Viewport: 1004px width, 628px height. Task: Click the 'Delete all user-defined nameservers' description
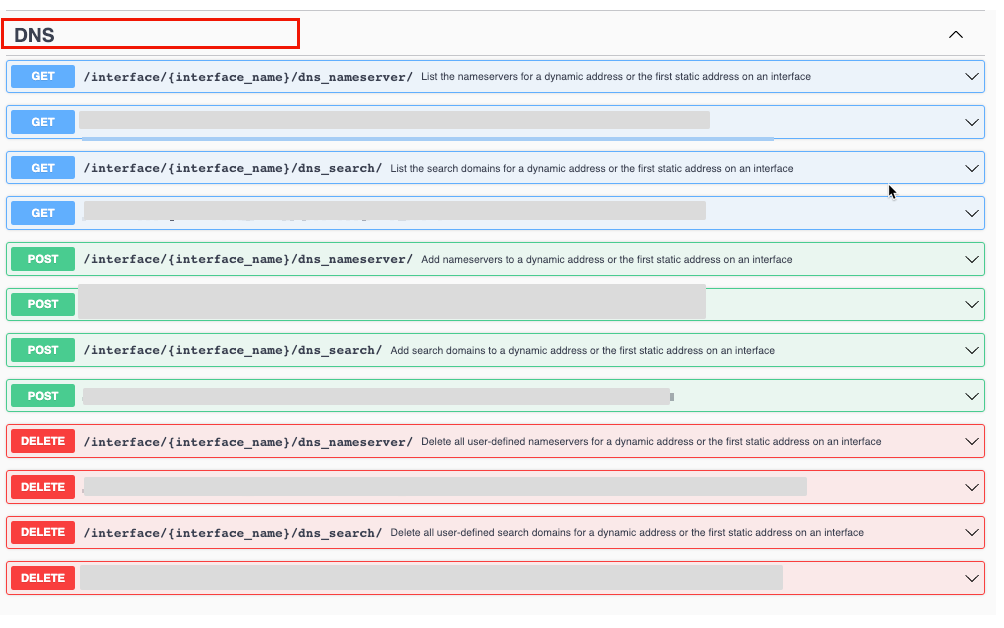[x=651, y=442]
